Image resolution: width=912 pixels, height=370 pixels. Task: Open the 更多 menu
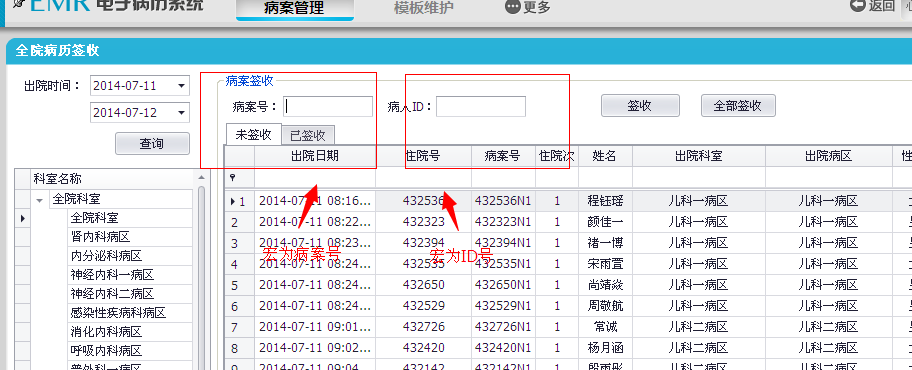(528, 8)
